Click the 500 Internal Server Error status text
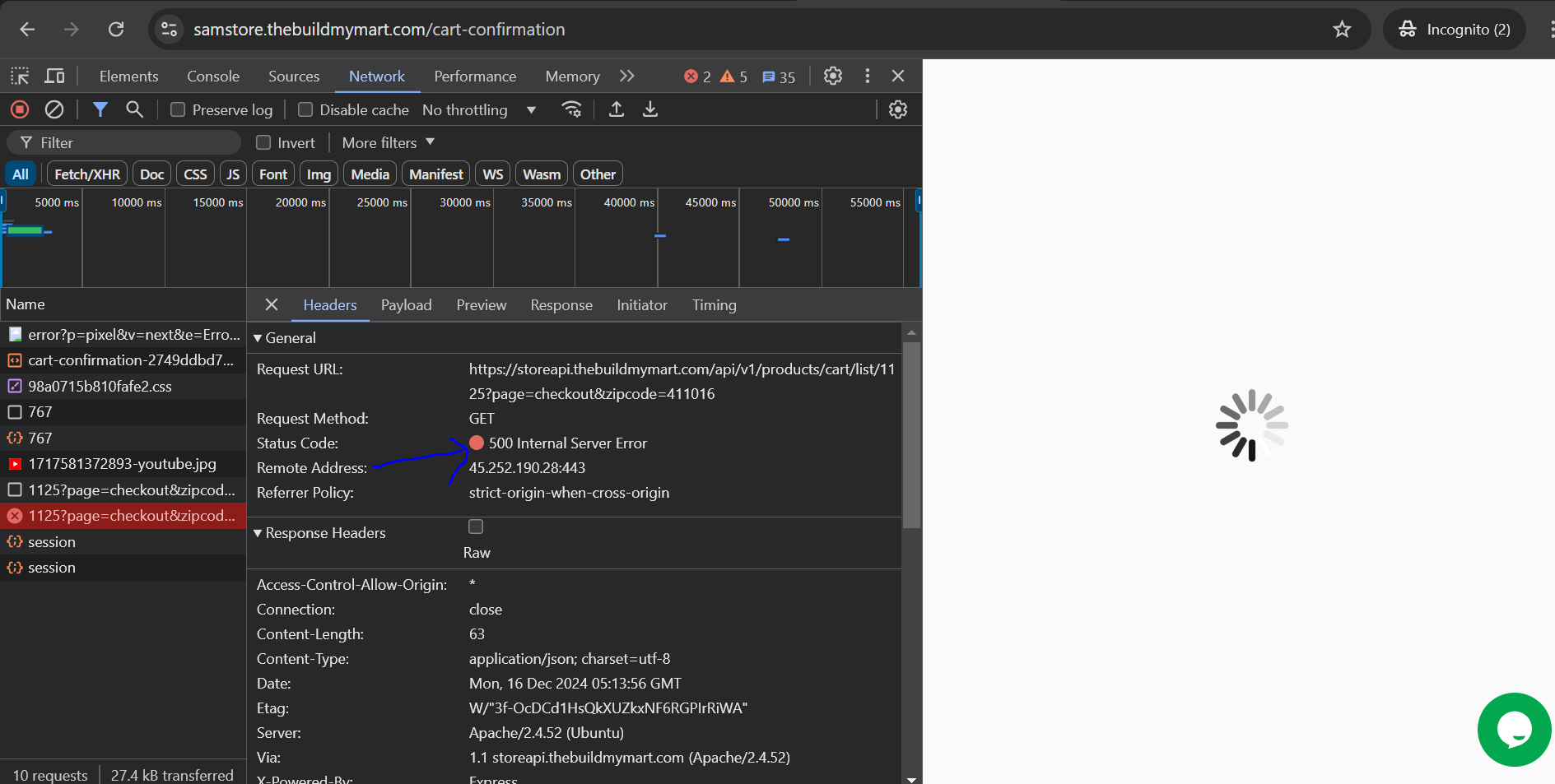 [x=568, y=443]
